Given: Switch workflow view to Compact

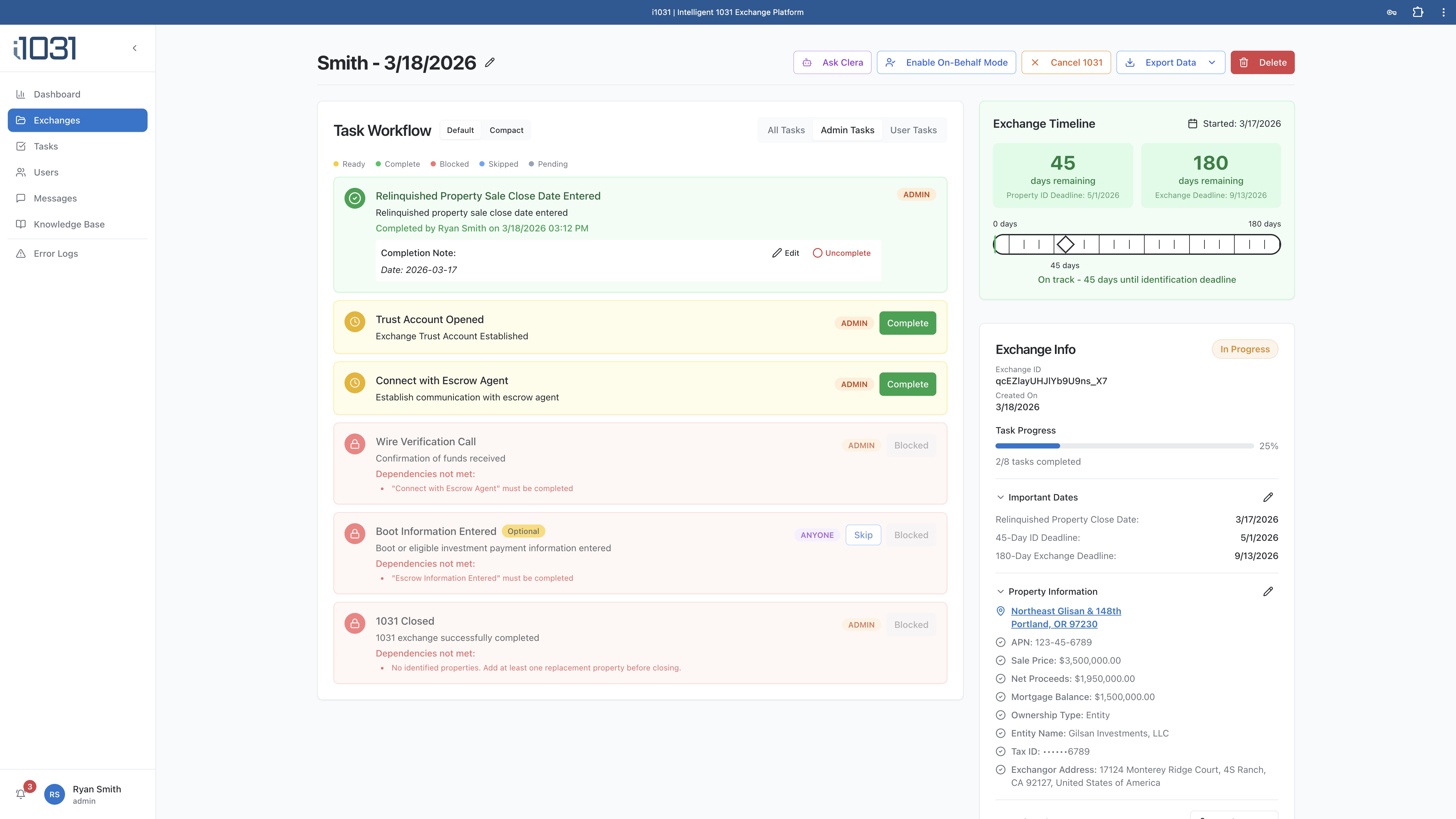Looking at the screenshot, I should pos(506,130).
